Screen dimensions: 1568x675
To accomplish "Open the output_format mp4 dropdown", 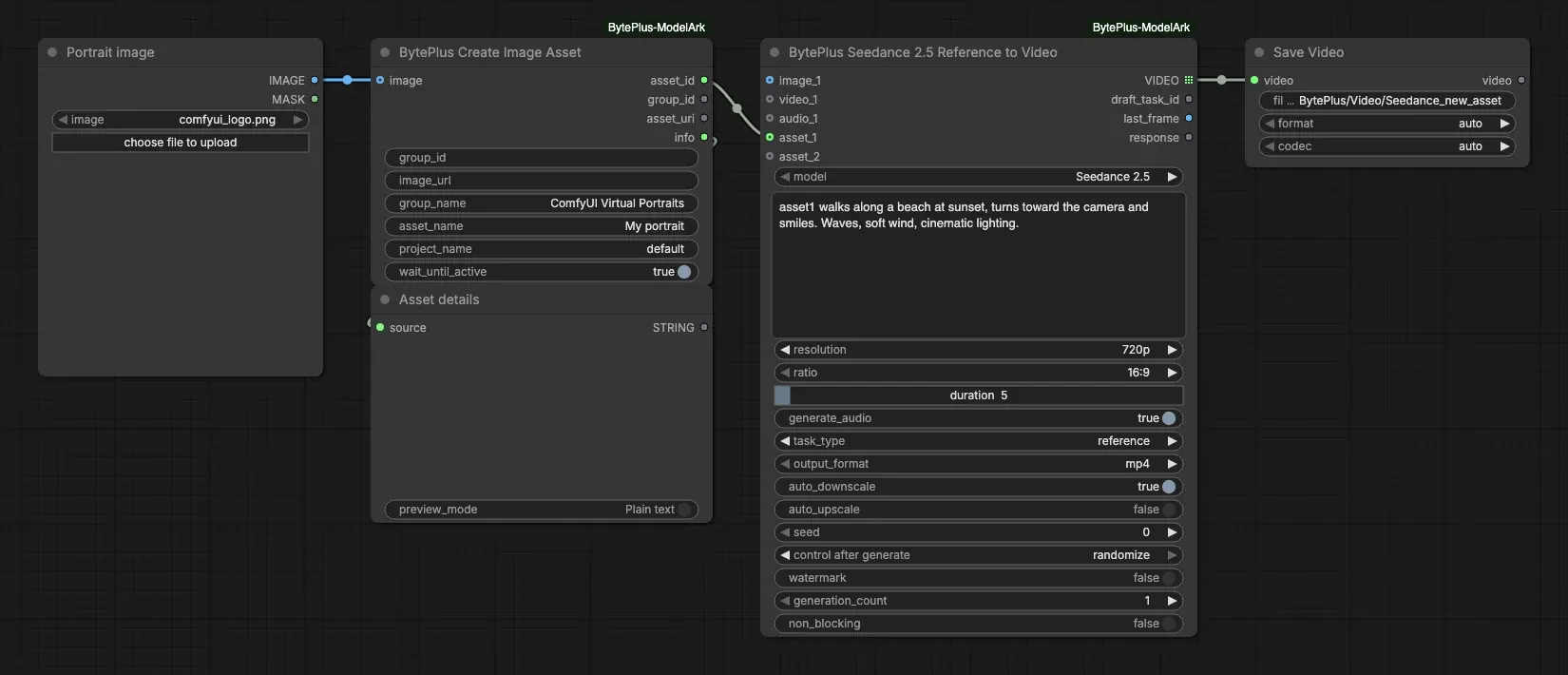I will pyautogui.click(x=979, y=464).
